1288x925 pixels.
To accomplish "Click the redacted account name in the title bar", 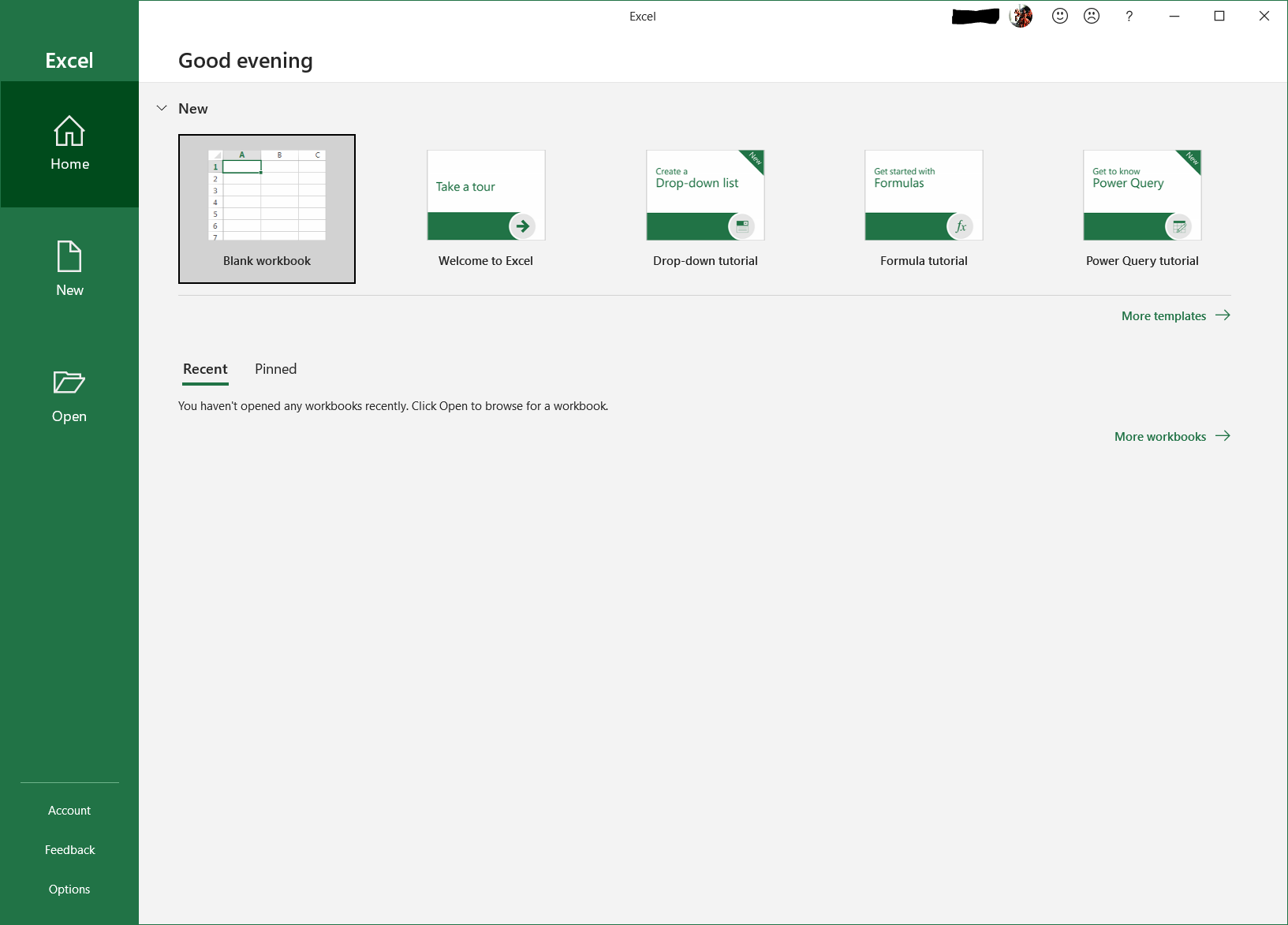I will click(x=976, y=16).
